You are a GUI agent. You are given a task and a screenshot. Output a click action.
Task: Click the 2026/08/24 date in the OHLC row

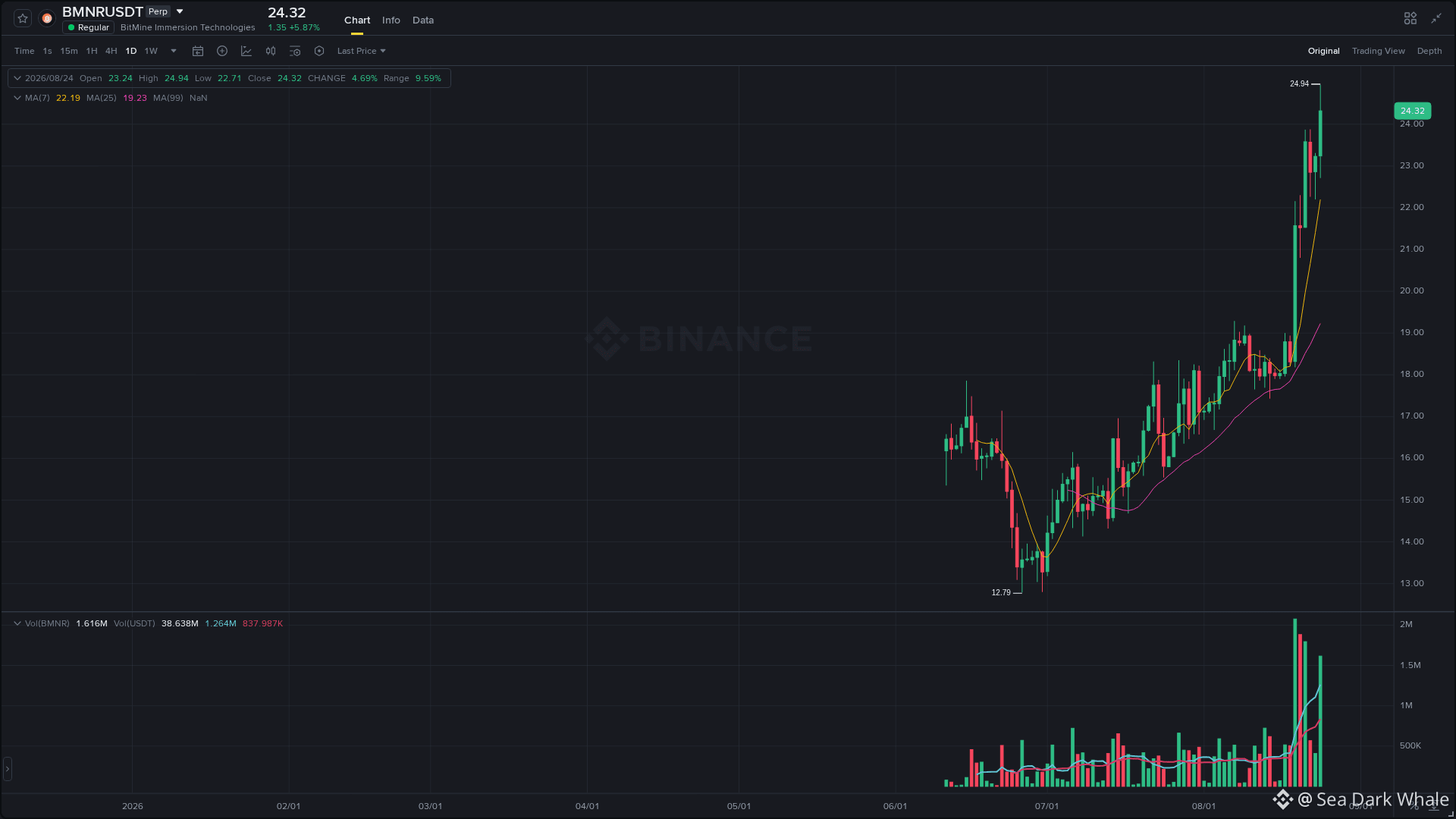coord(49,78)
